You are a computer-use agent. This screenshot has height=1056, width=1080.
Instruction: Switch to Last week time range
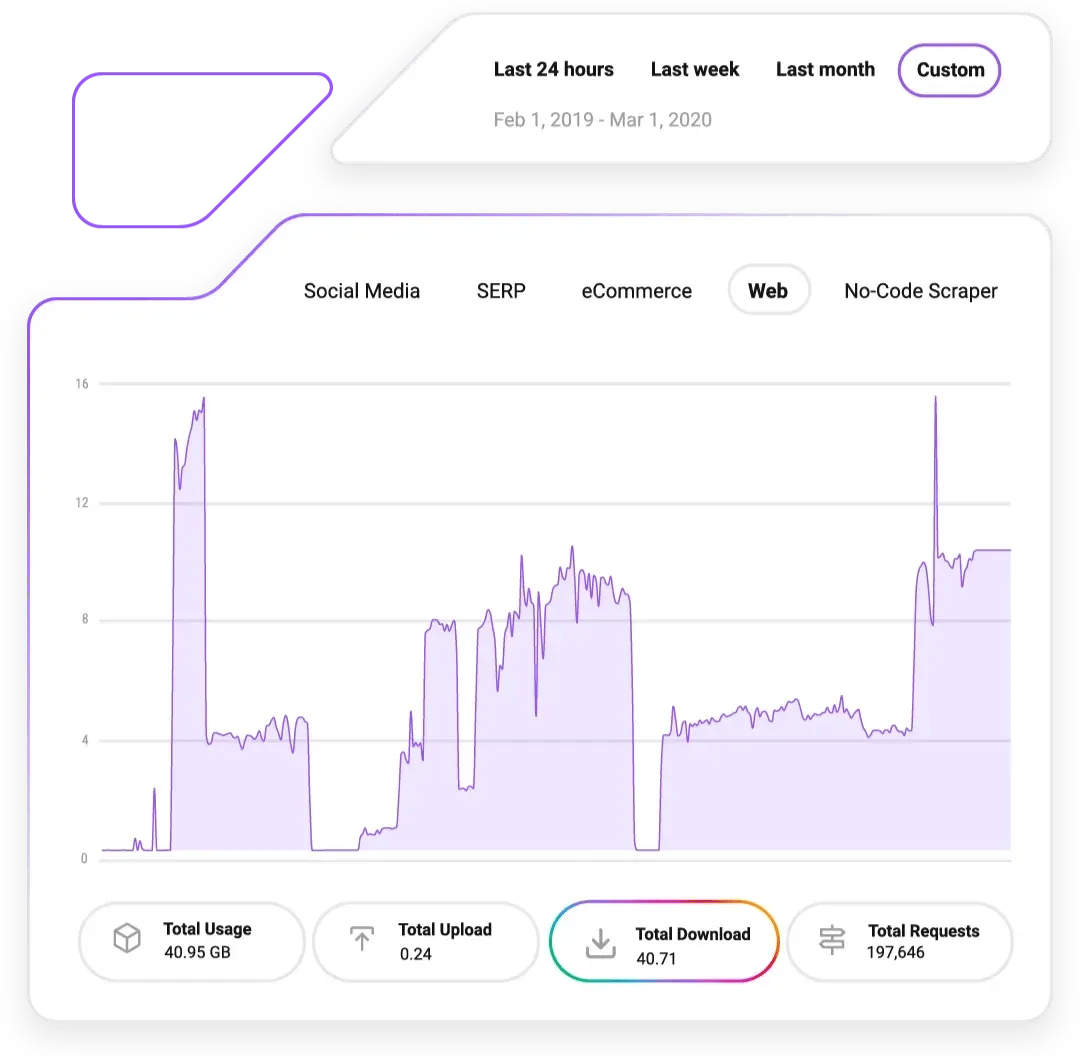695,70
